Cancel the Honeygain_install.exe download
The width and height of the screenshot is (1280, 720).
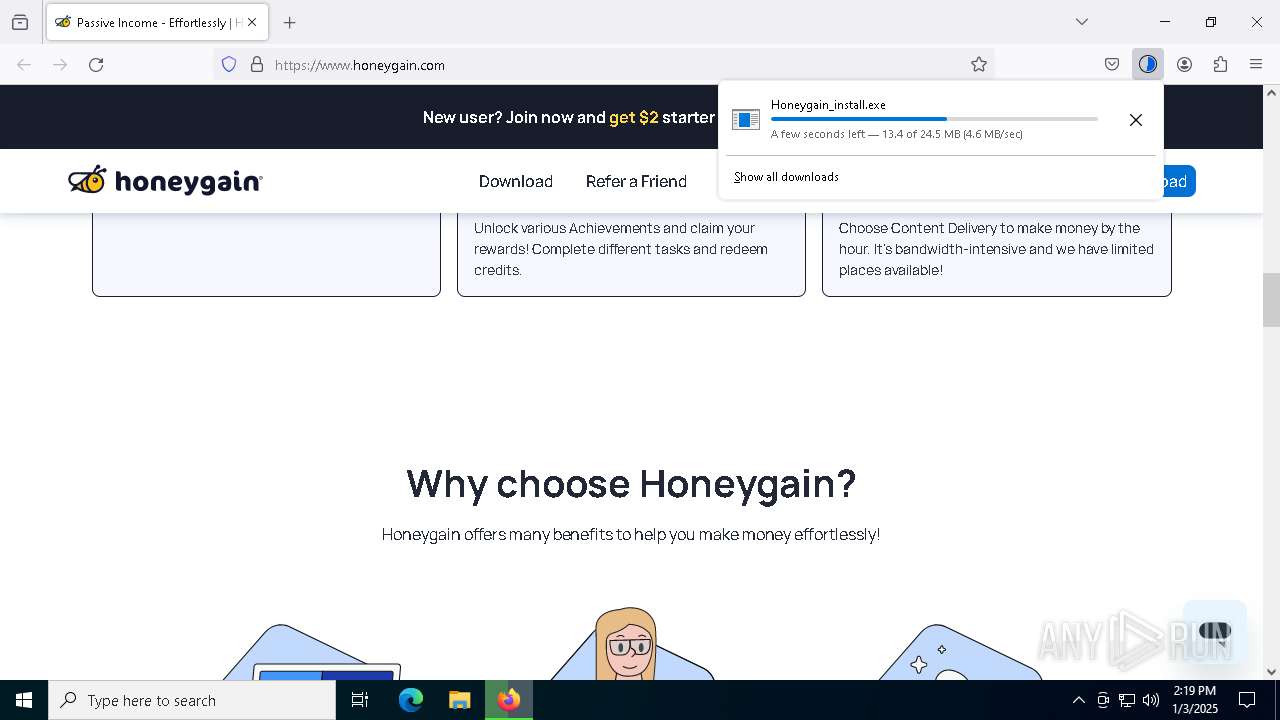(1136, 120)
